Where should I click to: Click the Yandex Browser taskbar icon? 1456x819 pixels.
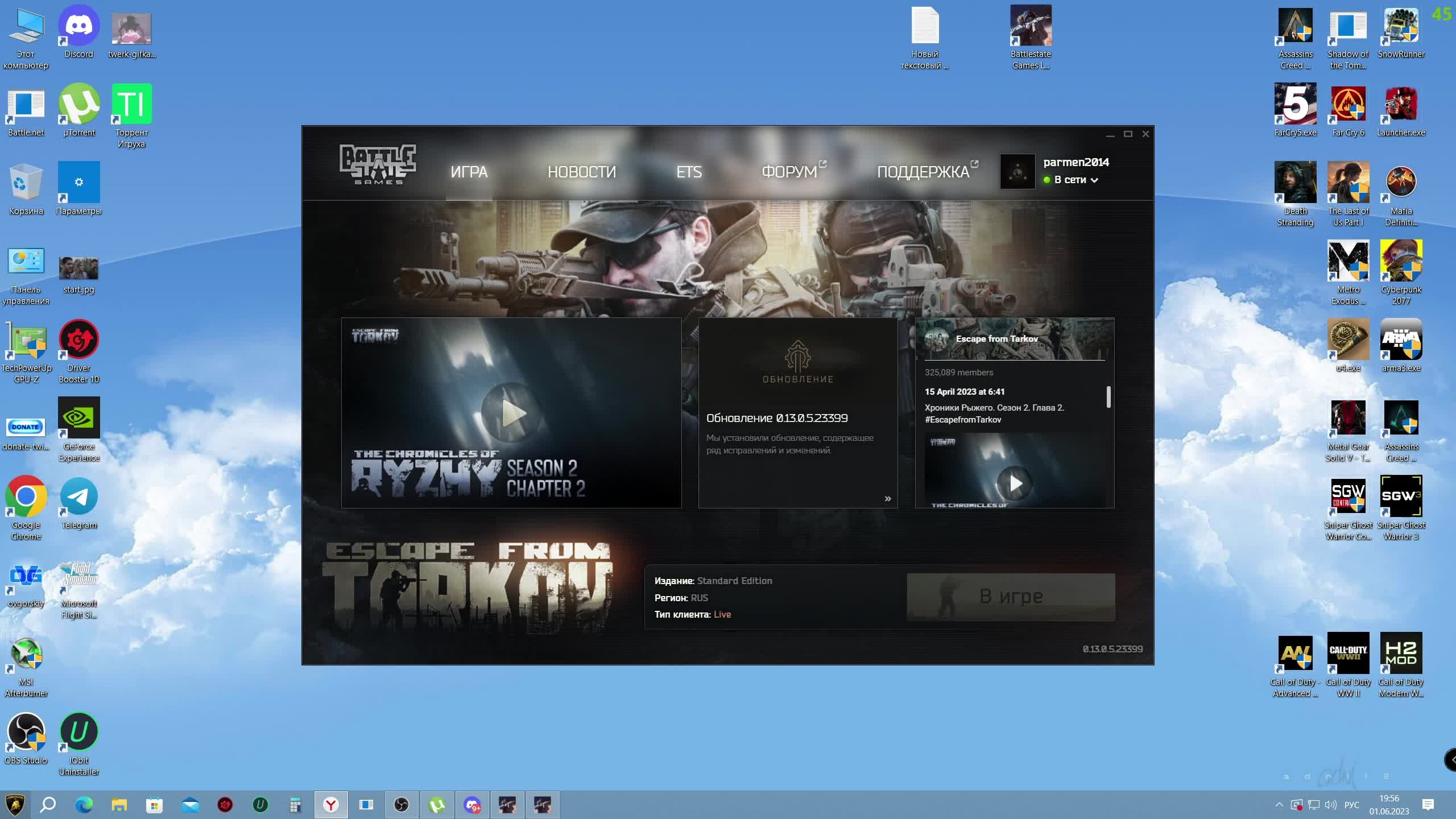(331, 805)
